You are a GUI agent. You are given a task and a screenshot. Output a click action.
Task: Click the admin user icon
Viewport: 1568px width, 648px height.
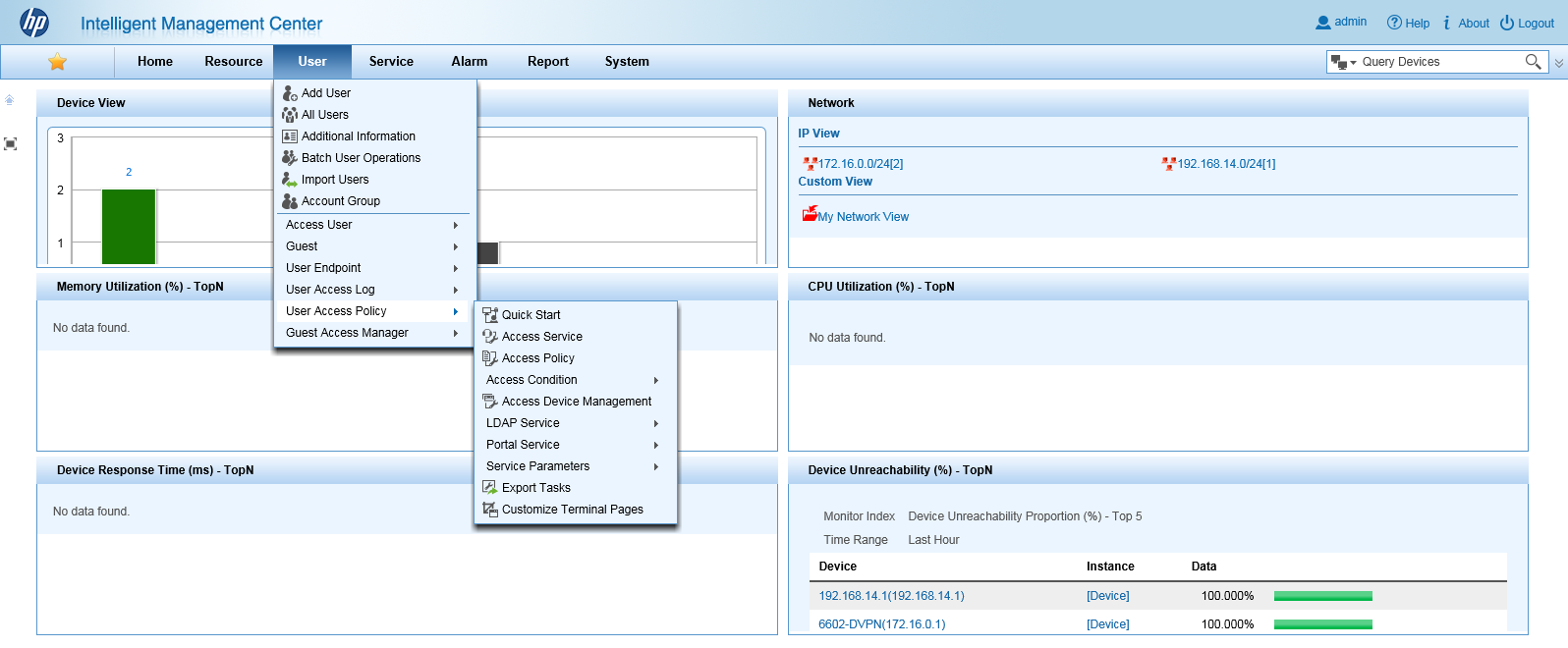[1322, 23]
